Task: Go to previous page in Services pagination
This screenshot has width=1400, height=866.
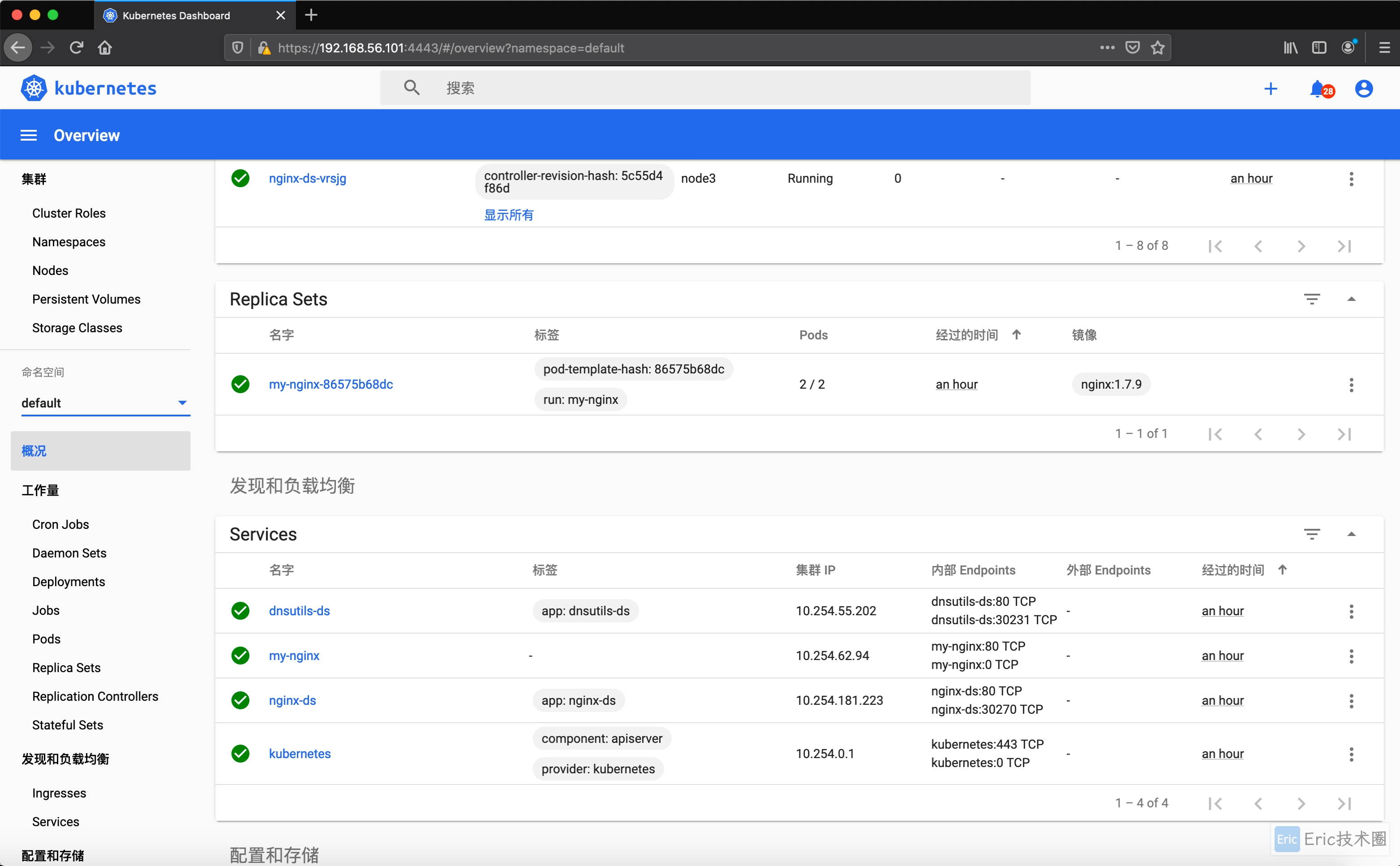Action: click(x=1258, y=803)
